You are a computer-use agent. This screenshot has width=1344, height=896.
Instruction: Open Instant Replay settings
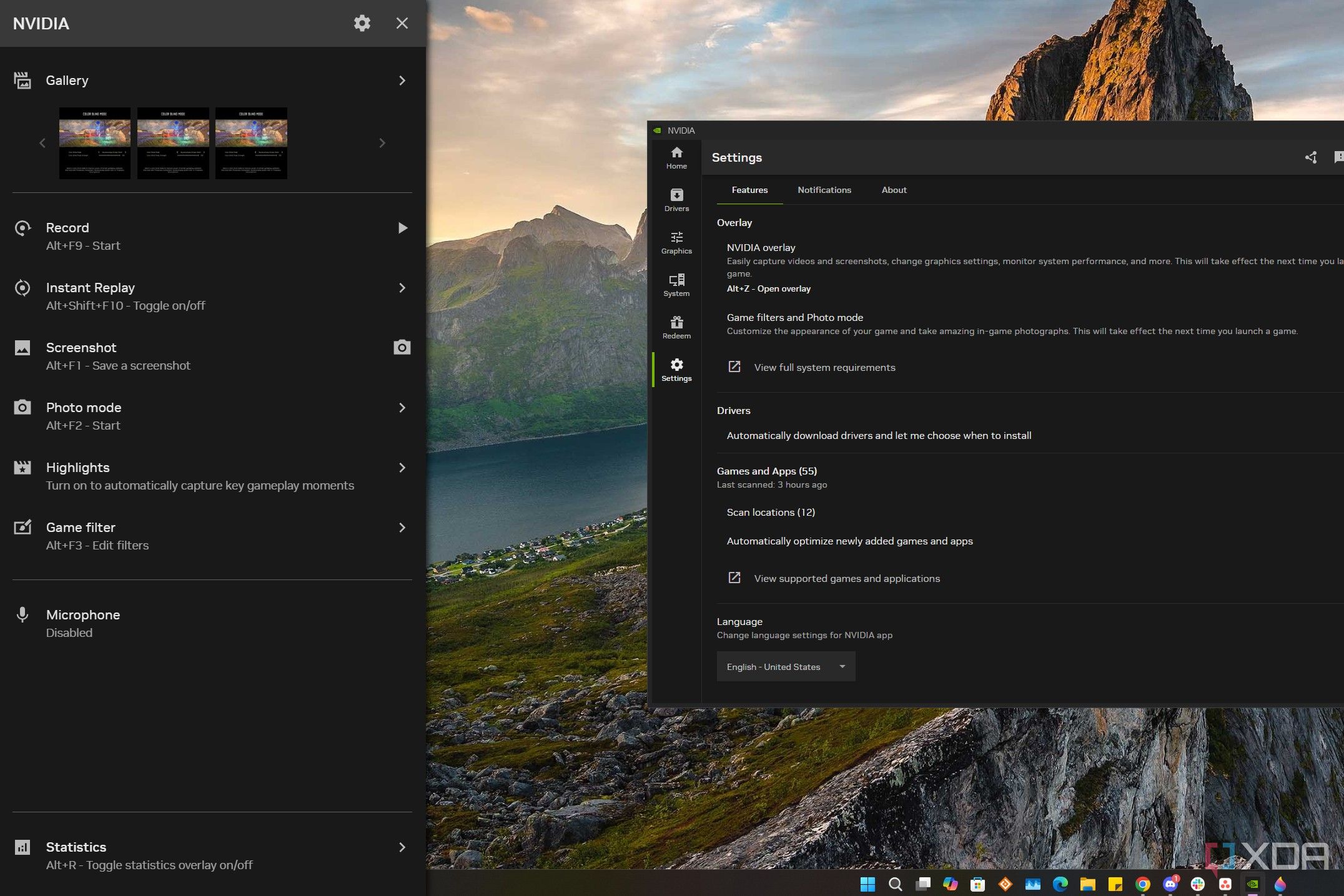tap(400, 287)
